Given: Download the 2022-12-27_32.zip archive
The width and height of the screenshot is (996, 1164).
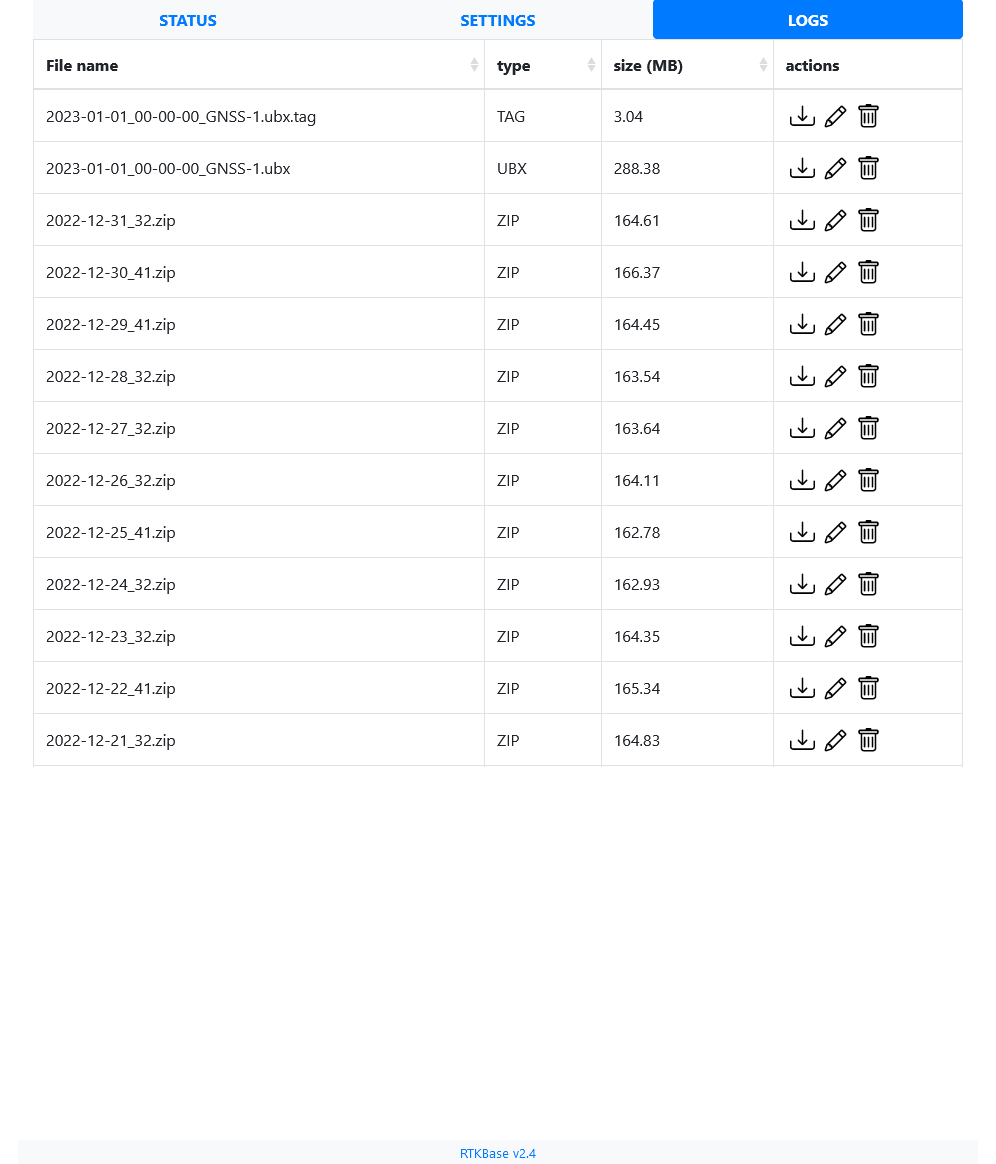Looking at the screenshot, I should (x=802, y=428).
